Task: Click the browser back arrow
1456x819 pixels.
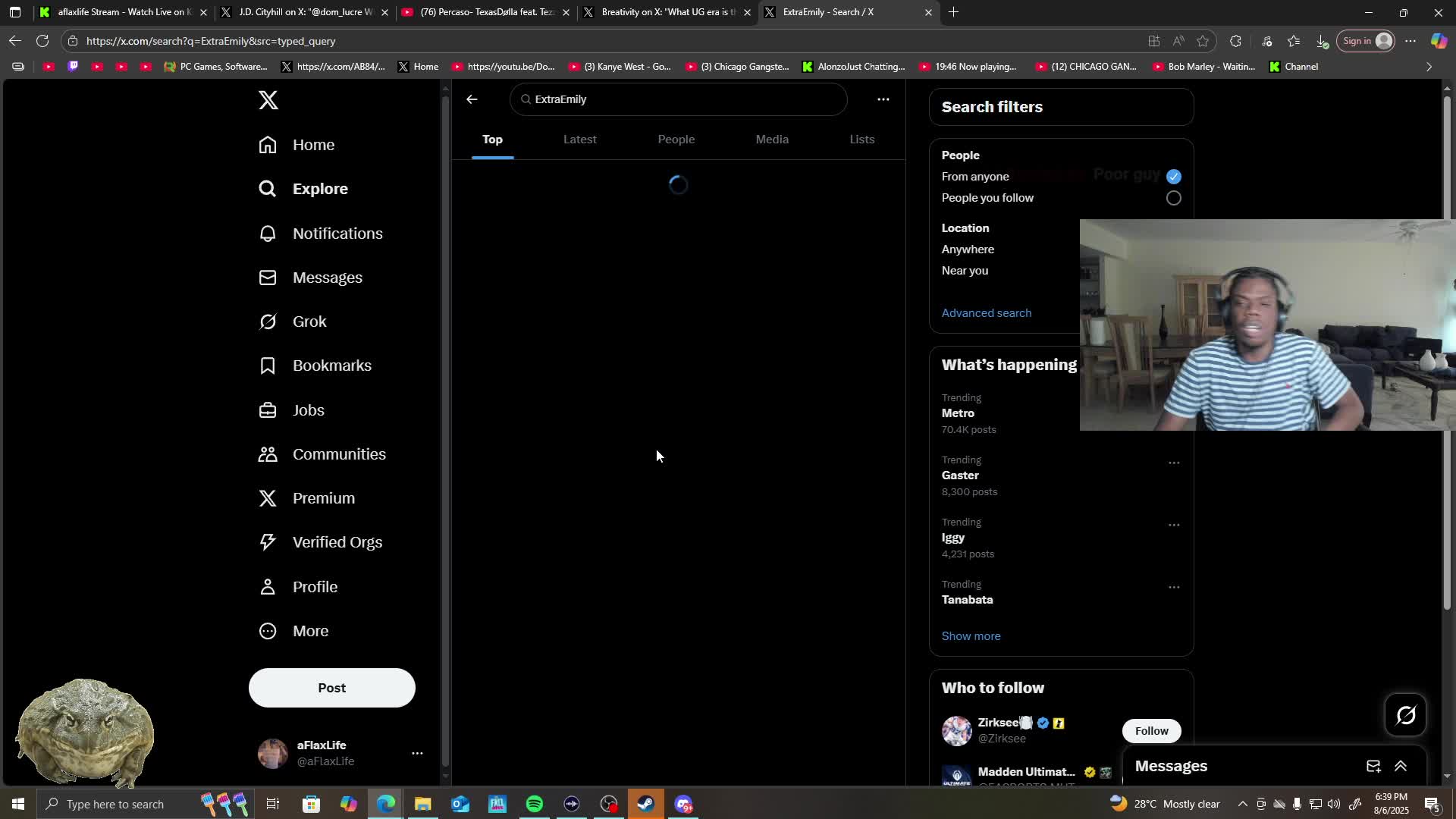Action: 15,41
